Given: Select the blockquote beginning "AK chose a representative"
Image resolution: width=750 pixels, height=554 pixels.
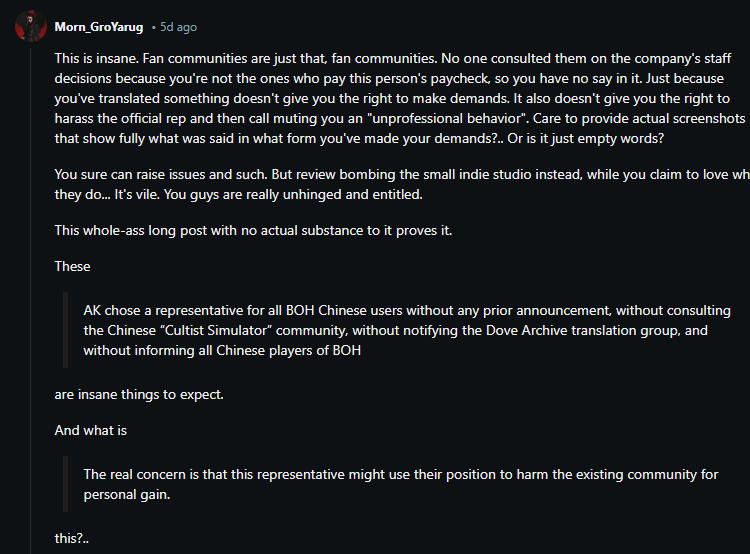Looking at the screenshot, I should point(407,330).
